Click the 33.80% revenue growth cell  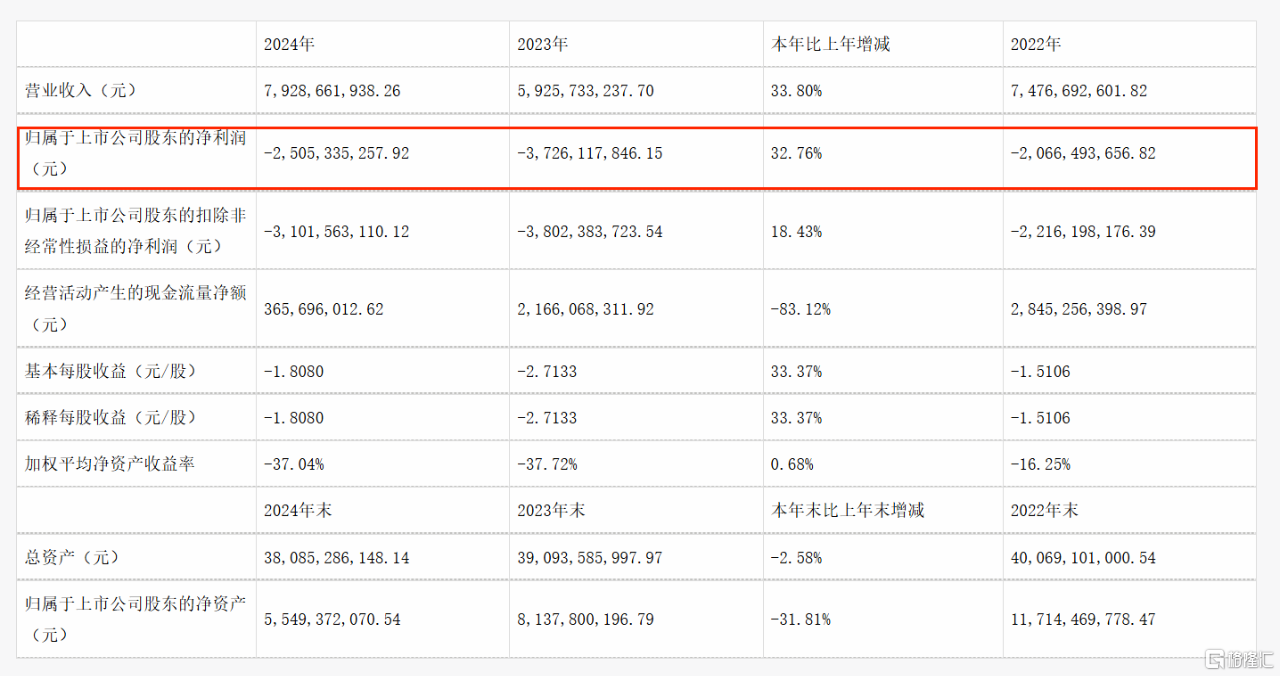796,90
